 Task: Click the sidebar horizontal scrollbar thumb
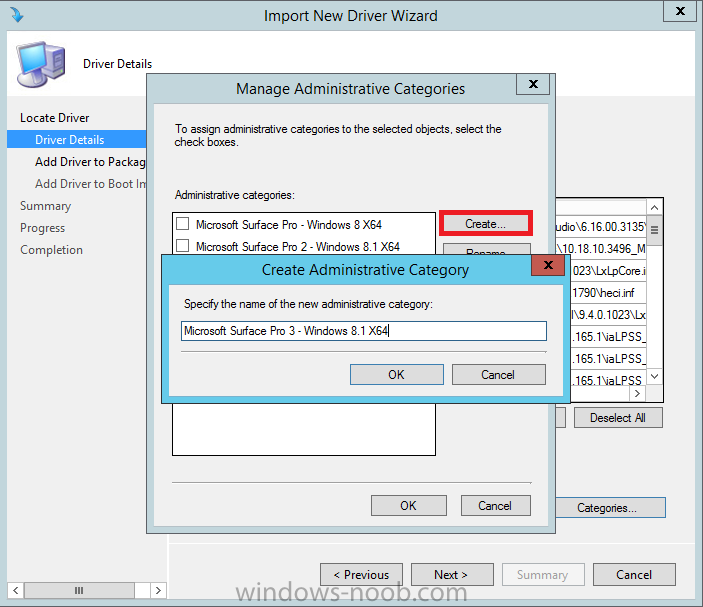pos(79,590)
